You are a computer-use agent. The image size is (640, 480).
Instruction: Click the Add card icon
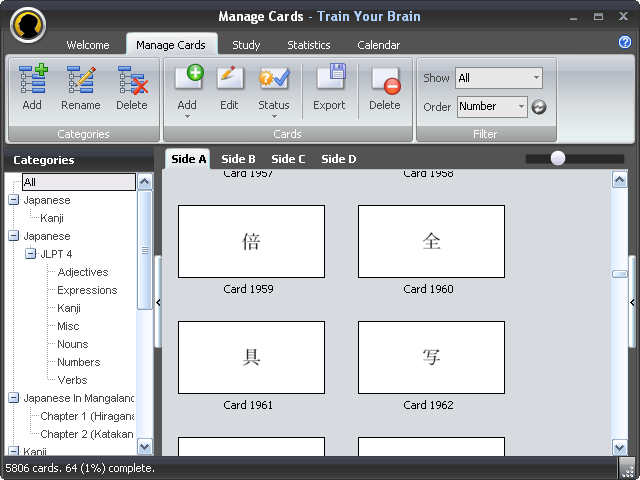(x=189, y=78)
